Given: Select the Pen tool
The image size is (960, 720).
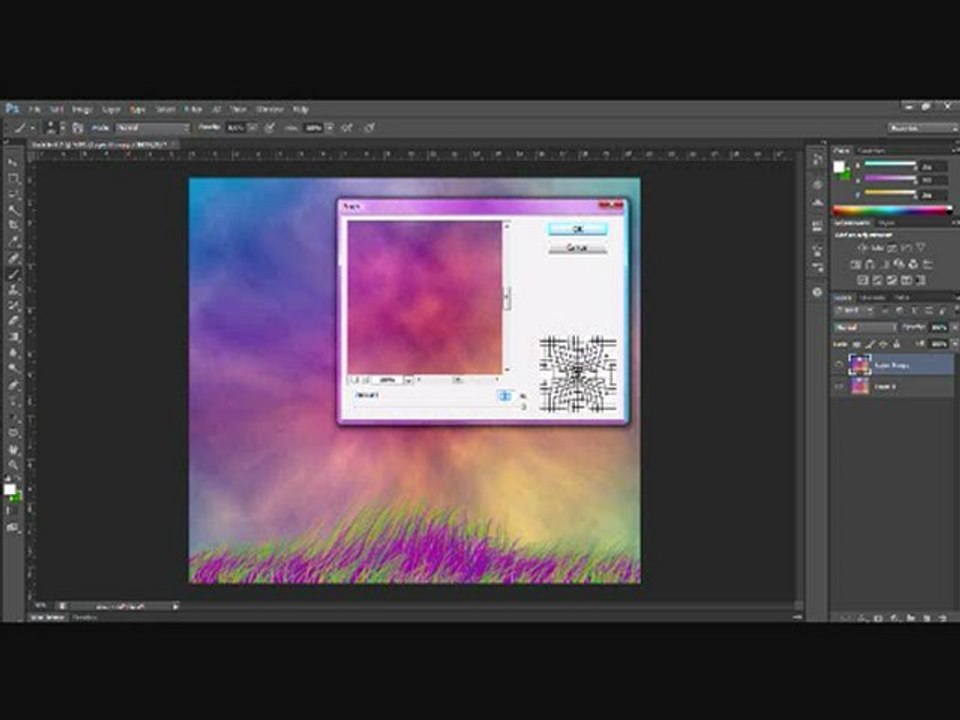Looking at the screenshot, I should coord(13,385).
